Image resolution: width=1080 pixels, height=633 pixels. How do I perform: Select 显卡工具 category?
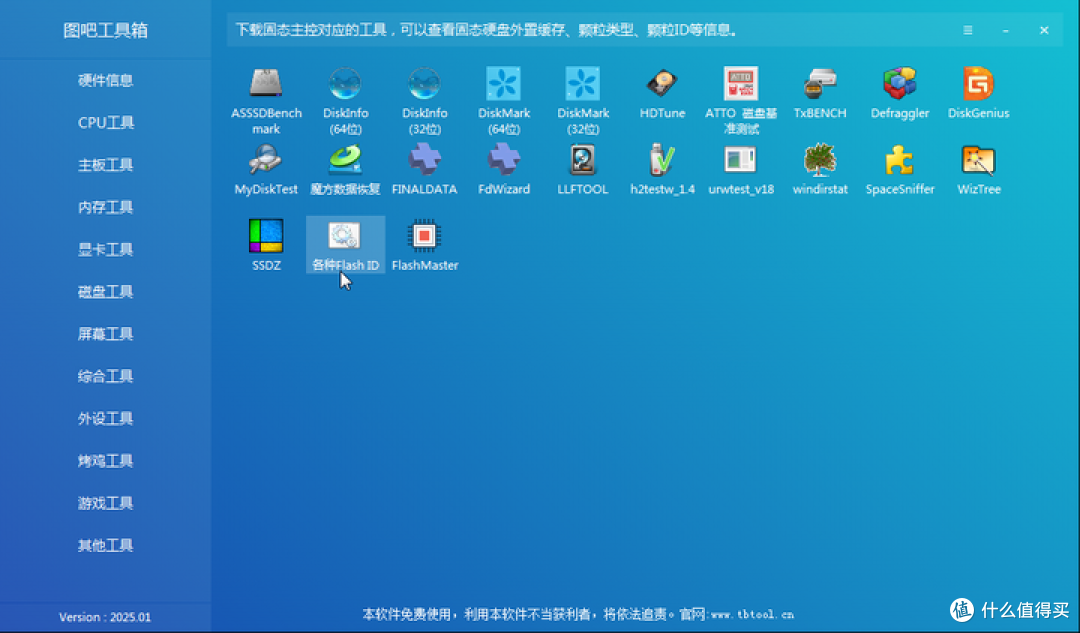[x=105, y=249]
